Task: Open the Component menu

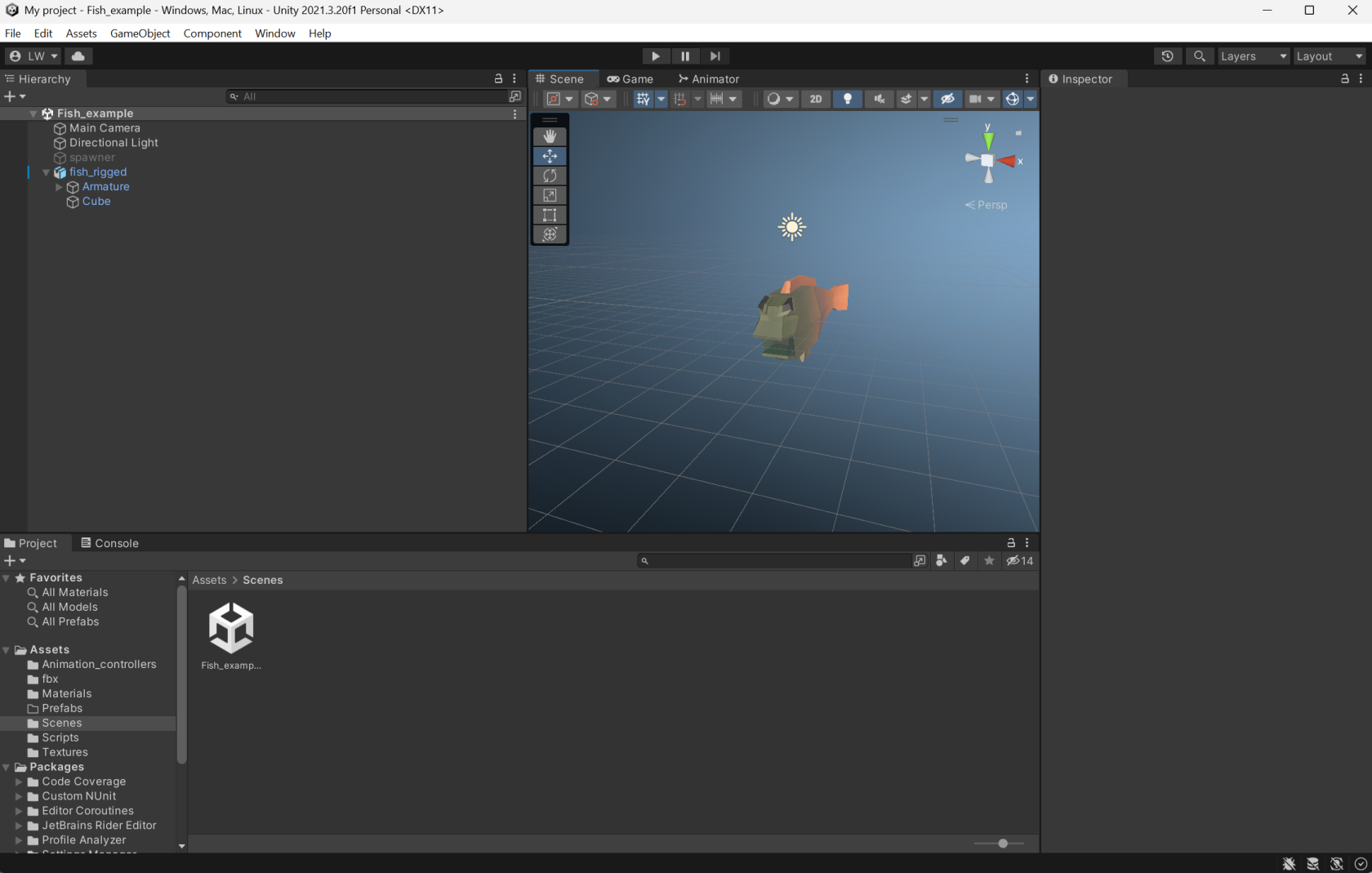Action: pos(212,33)
